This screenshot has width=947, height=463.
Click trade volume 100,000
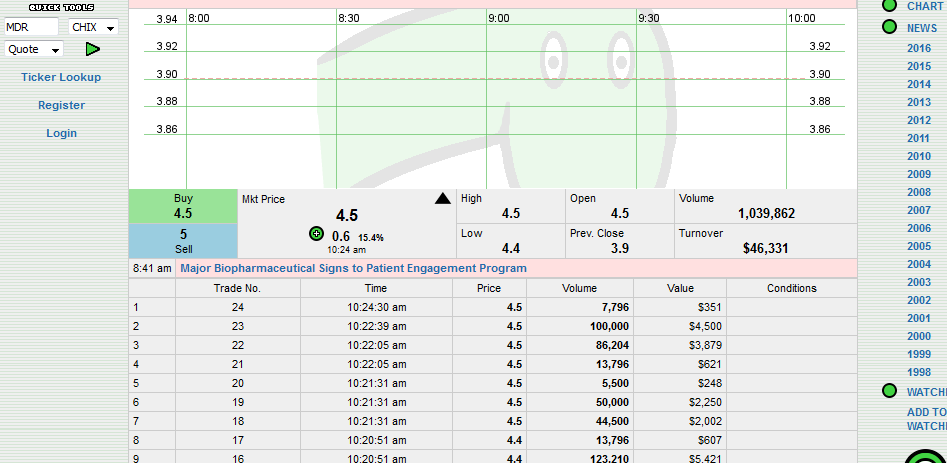(609, 327)
